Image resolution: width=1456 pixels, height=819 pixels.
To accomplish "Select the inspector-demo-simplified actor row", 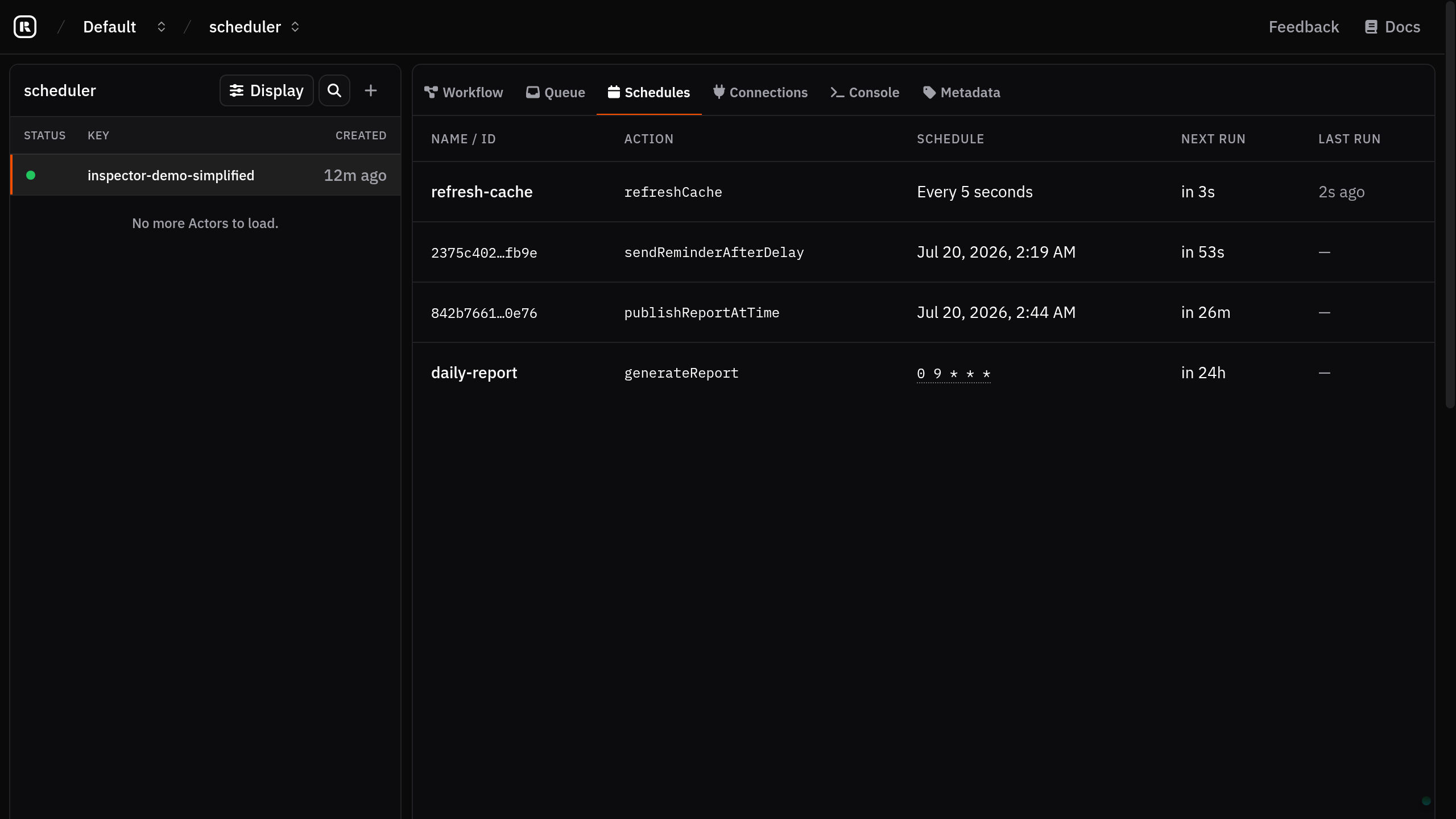I will (205, 175).
